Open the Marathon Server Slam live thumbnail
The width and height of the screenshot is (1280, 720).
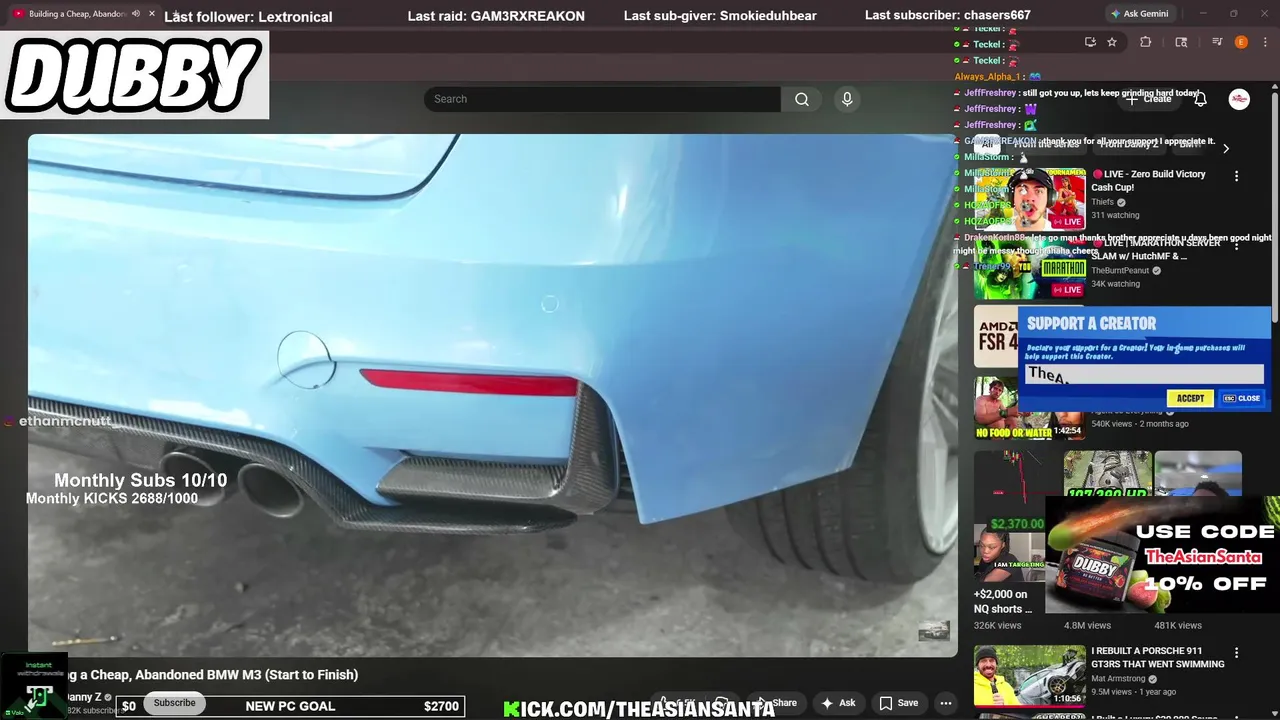[1030, 268]
